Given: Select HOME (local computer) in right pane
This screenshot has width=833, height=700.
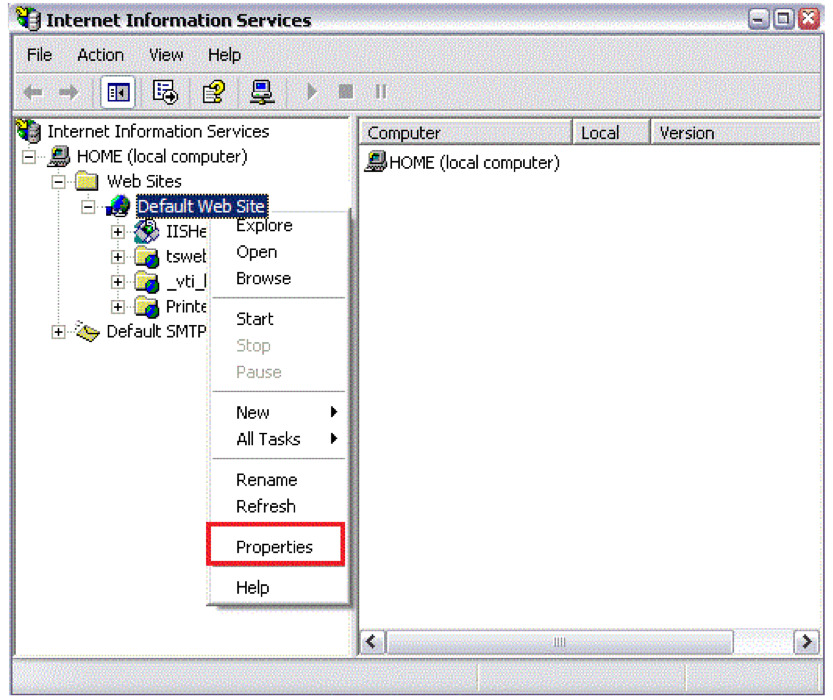Looking at the screenshot, I should pyautogui.click(x=473, y=162).
